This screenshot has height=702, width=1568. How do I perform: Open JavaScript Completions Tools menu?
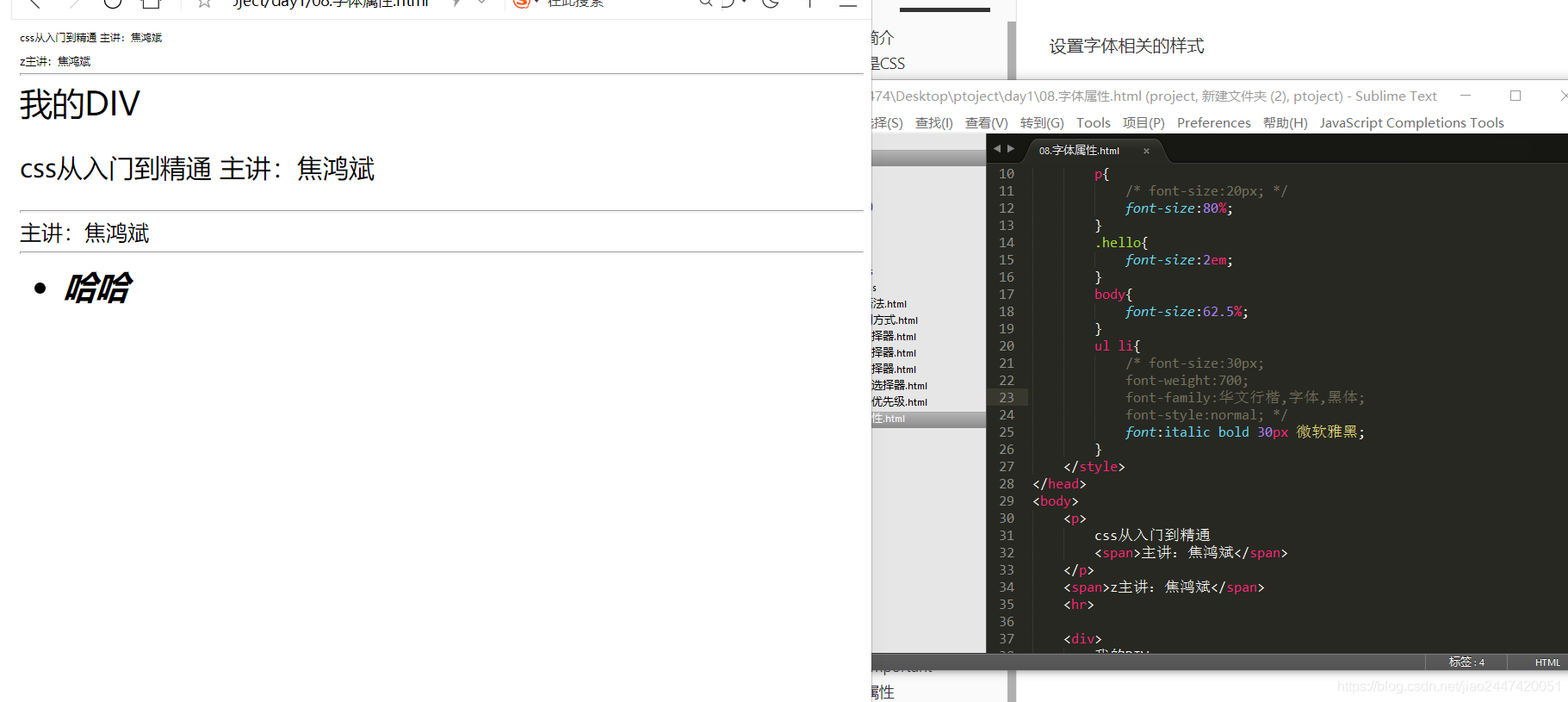pyautogui.click(x=1411, y=123)
